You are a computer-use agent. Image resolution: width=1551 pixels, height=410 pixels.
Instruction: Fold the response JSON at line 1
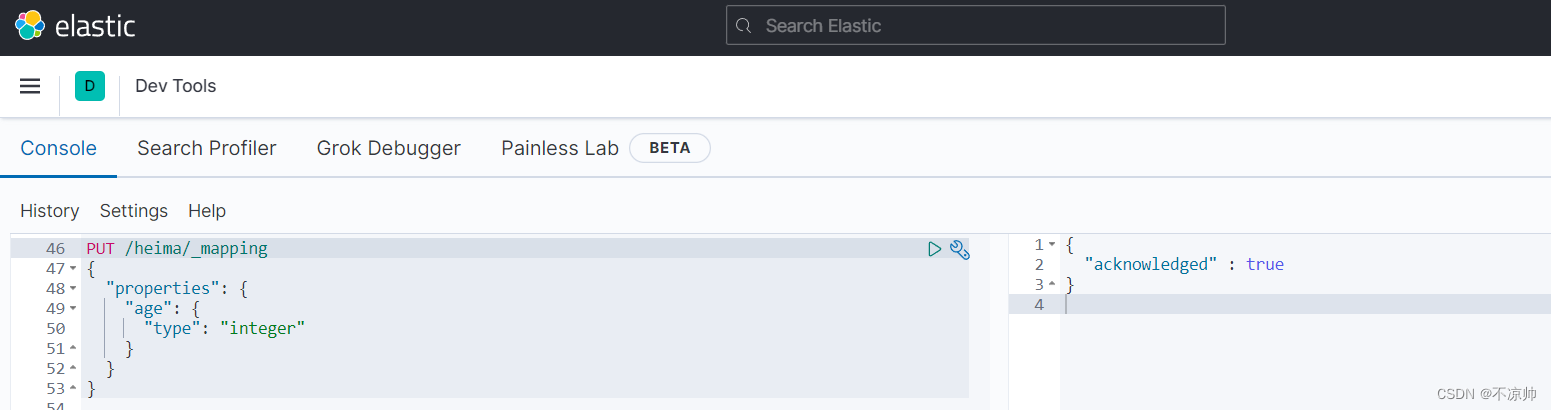1052,245
